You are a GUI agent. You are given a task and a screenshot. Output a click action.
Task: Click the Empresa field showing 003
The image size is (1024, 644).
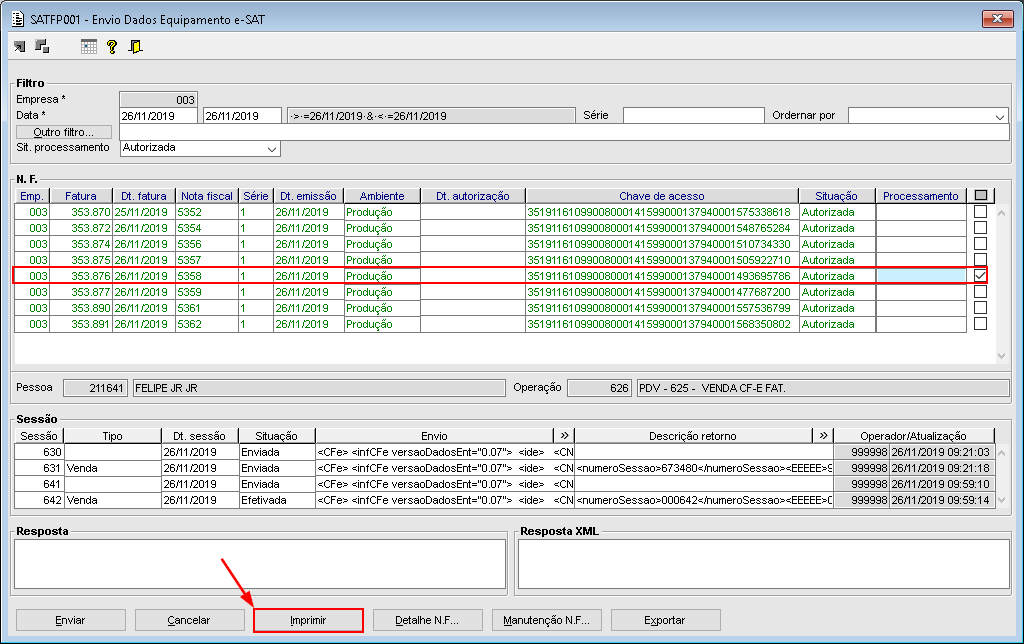158,99
